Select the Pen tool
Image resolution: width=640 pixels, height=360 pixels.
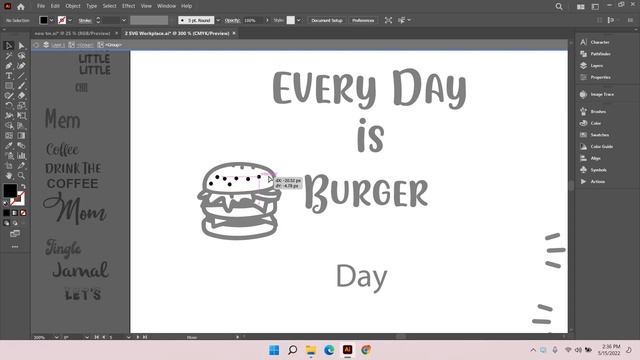(x=9, y=66)
